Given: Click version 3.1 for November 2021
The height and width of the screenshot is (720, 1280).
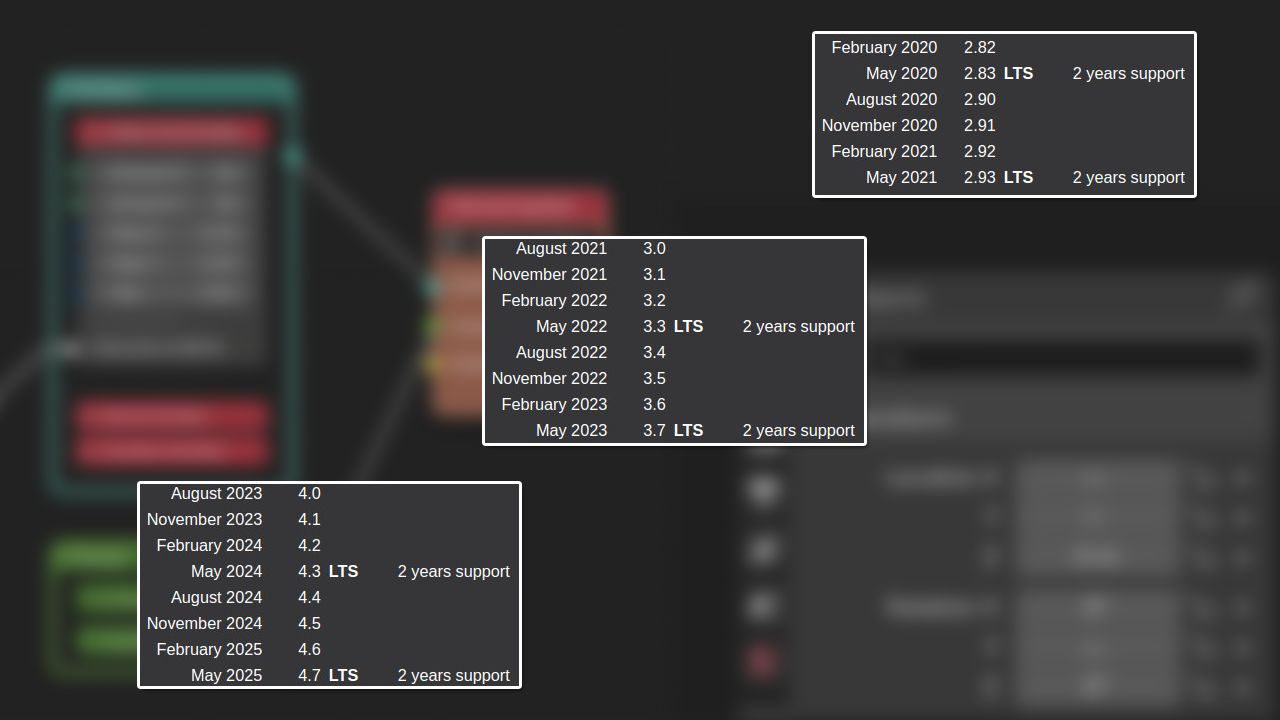Looking at the screenshot, I should tap(654, 274).
